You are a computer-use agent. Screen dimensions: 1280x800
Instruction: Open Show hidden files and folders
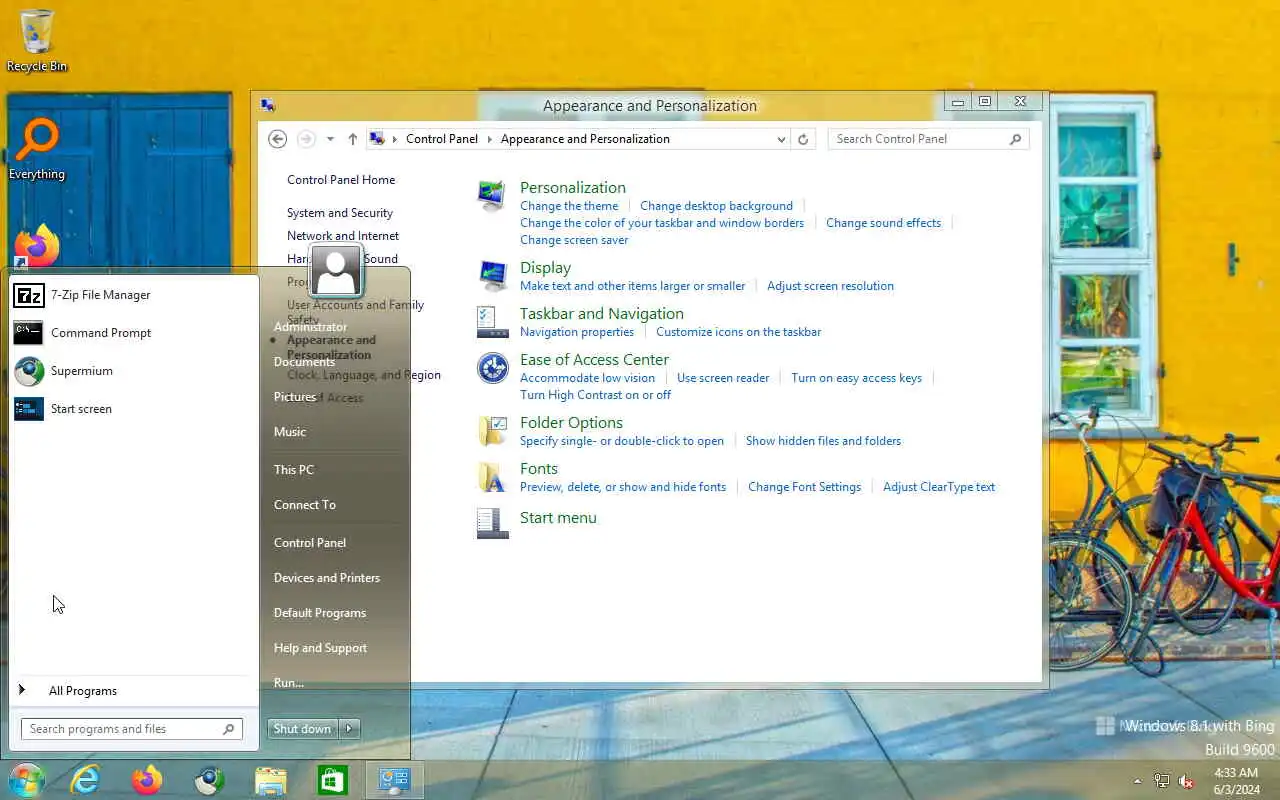(823, 441)
